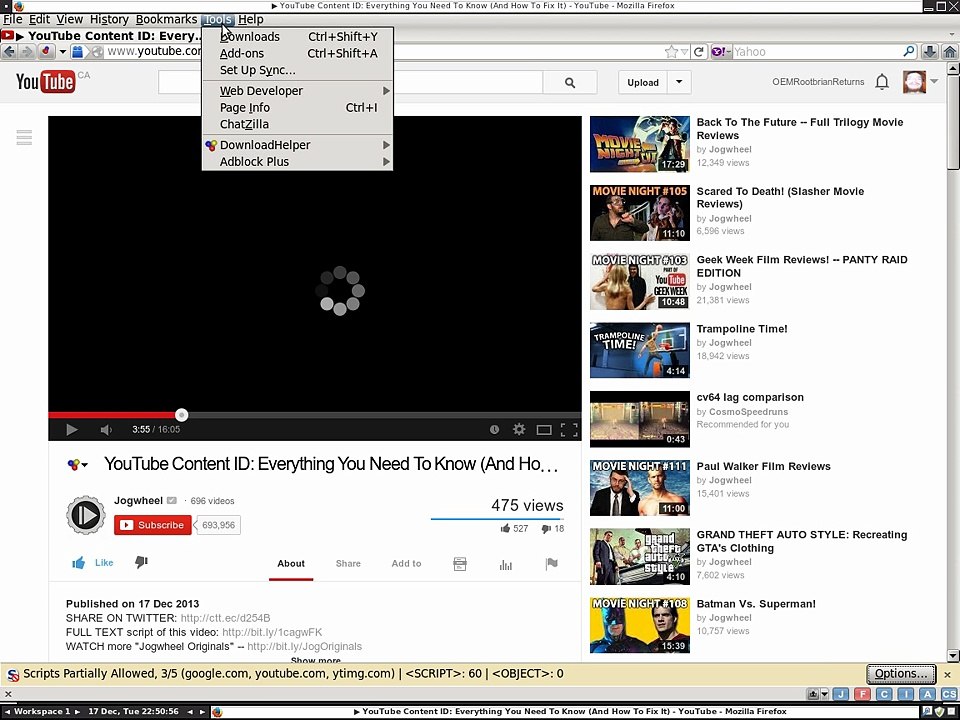
Task: Open the address bar history dropdown arrow
Action: [x=684, y=52]
